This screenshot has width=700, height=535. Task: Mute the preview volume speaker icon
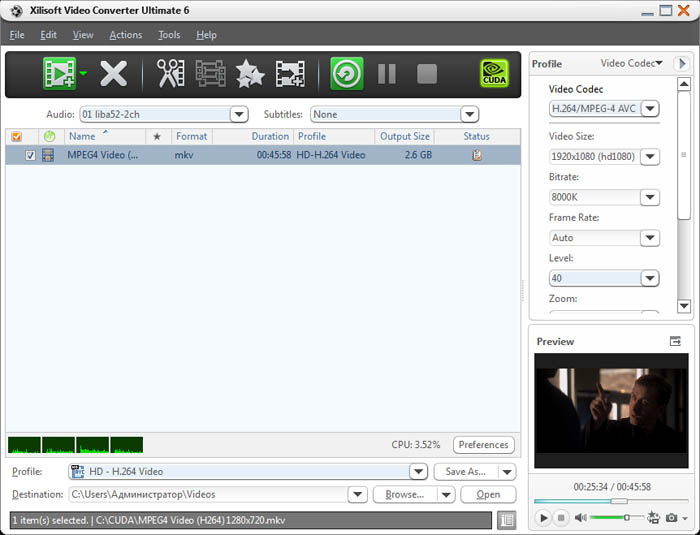point(580,517)
